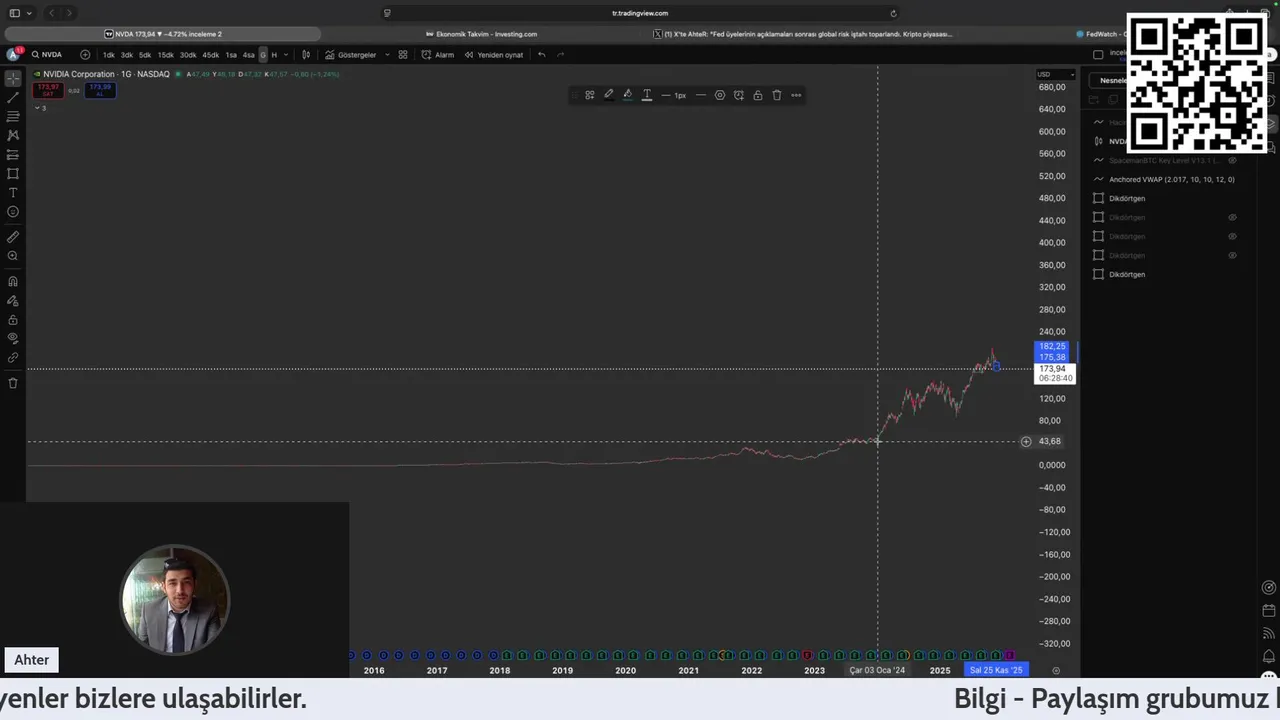Open the NVDA symbol search
The image size is (1280, 720).
47,55
